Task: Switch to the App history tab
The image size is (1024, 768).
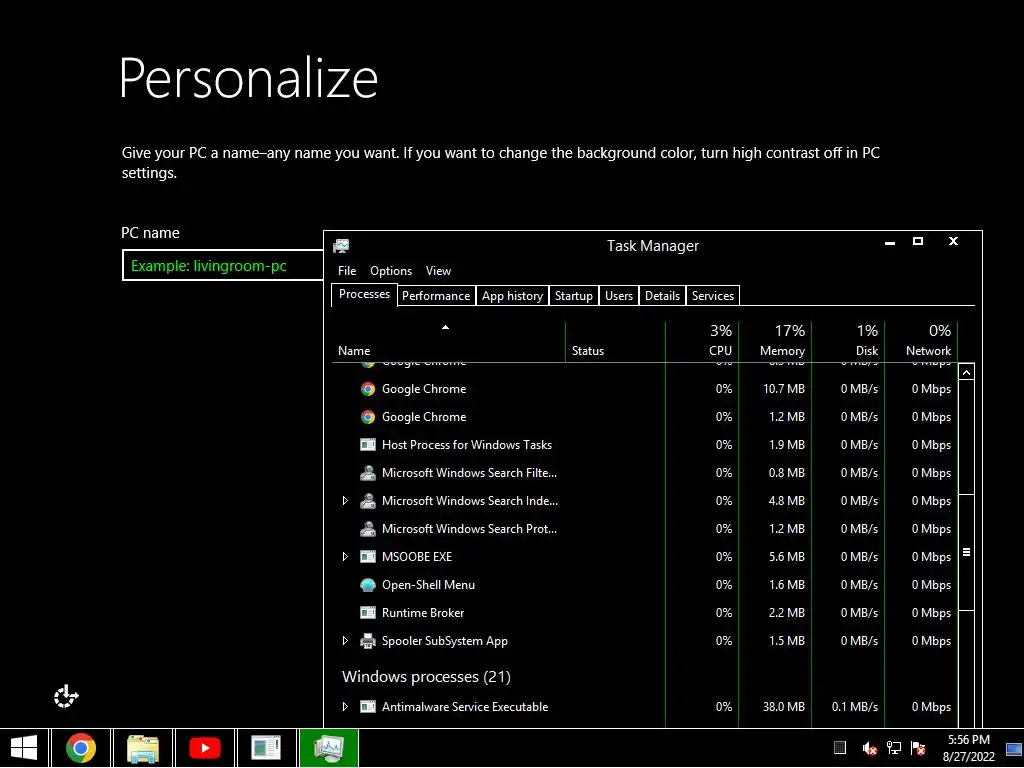Action: (x=512, y=296)
